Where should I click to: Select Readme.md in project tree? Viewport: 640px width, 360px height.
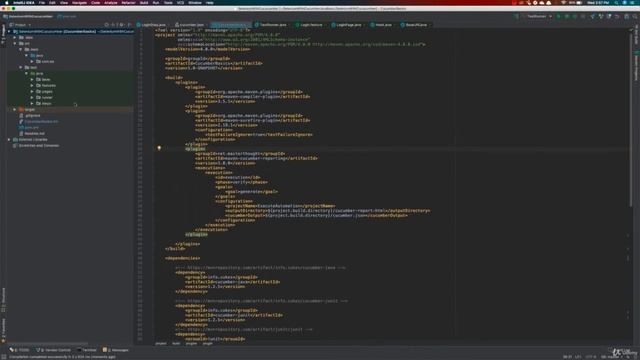point(34,133)
